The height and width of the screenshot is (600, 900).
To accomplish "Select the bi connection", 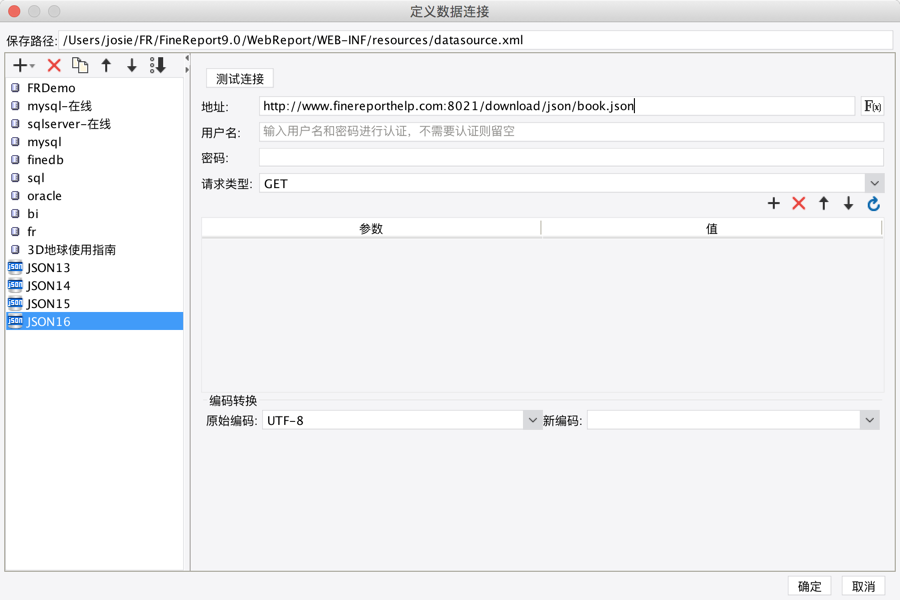I will [94, 214].
